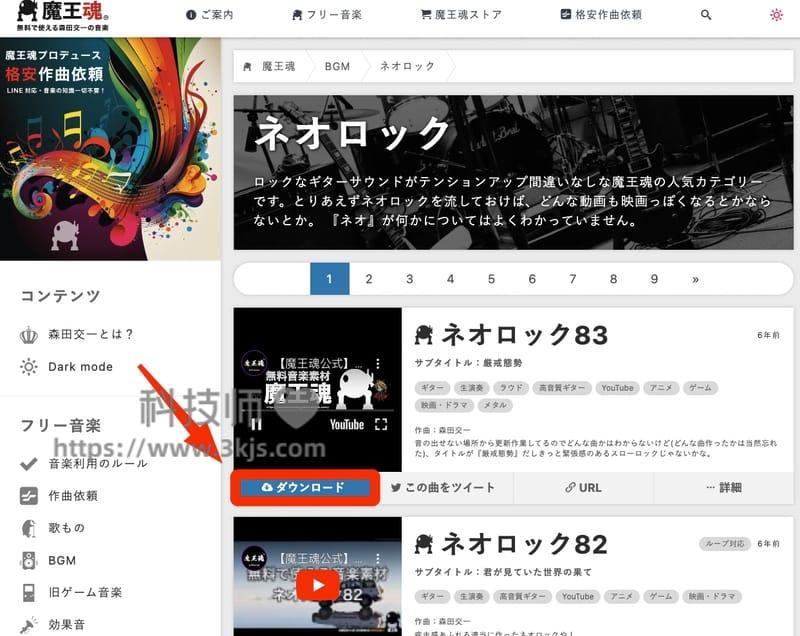Go to page 5
Image resolution: width=800 pixels, height=636 pixels.
[491, 279]
